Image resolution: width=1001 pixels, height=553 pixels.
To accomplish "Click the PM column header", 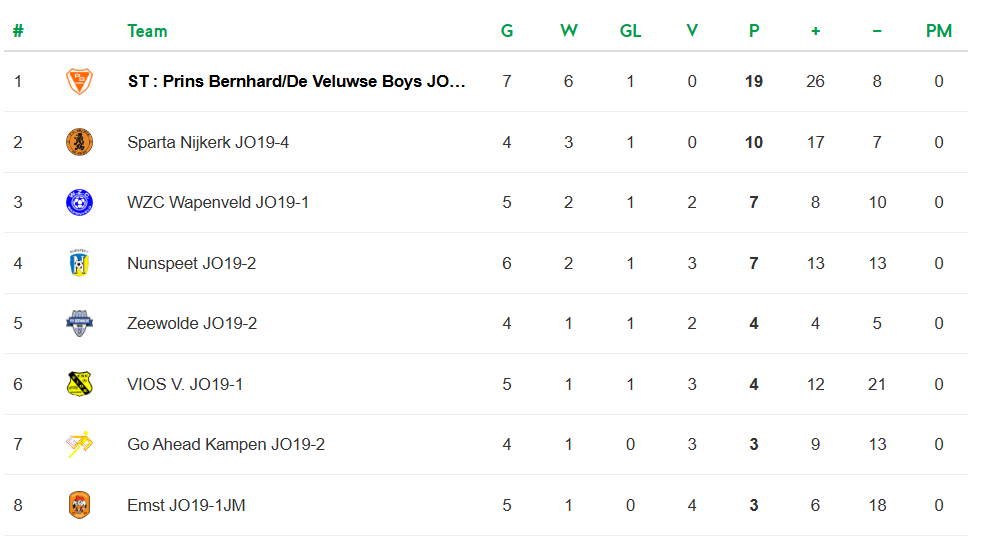I will [x=938, y=31].
